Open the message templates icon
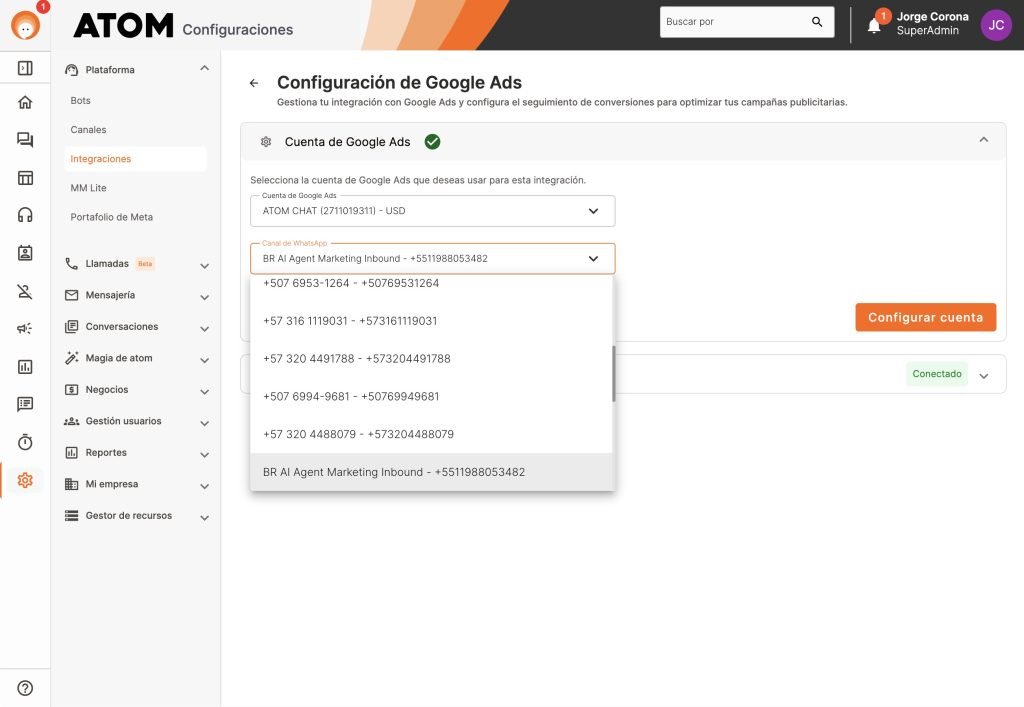The image size is (1024, 707). pyautogui.click(x=25, y=404)
